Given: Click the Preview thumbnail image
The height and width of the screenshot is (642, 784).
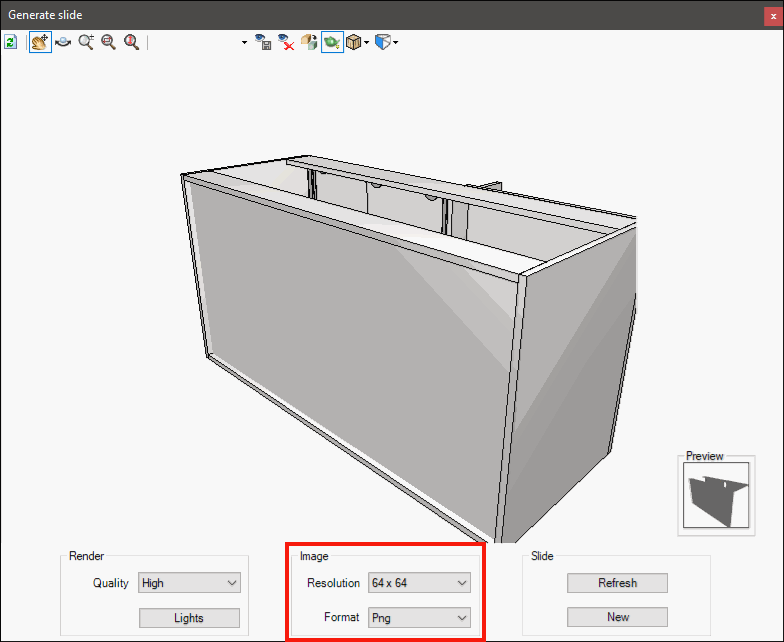Looking at the screenshot, I should point(716,495).
